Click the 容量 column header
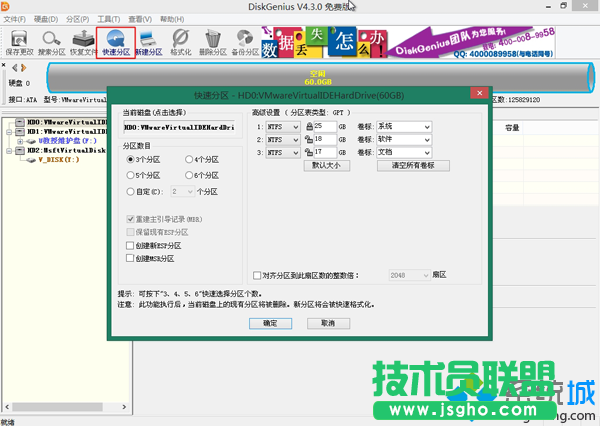 coord(512,128)
